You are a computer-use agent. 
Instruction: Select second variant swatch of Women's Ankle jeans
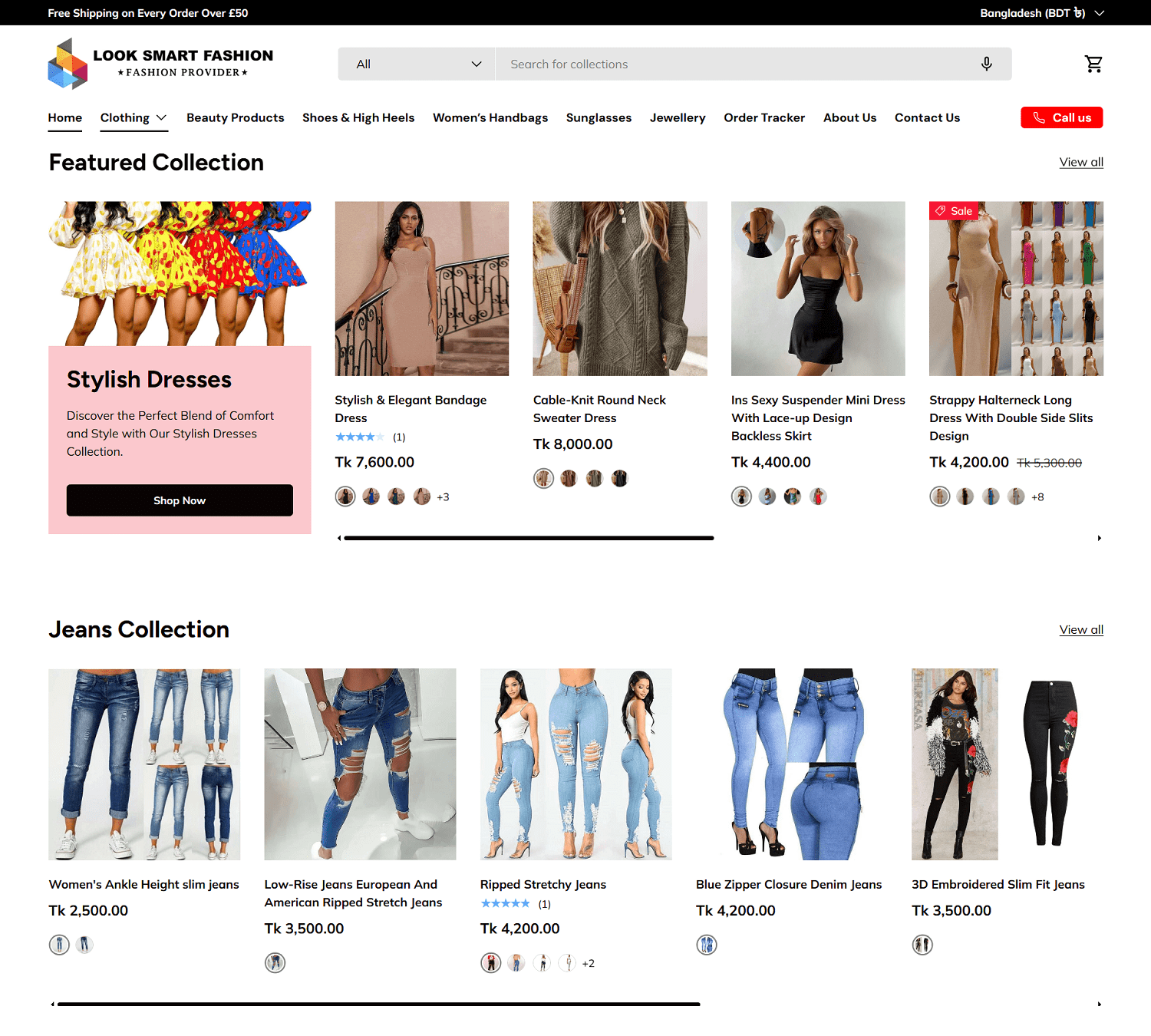click(x=85, y=945)
